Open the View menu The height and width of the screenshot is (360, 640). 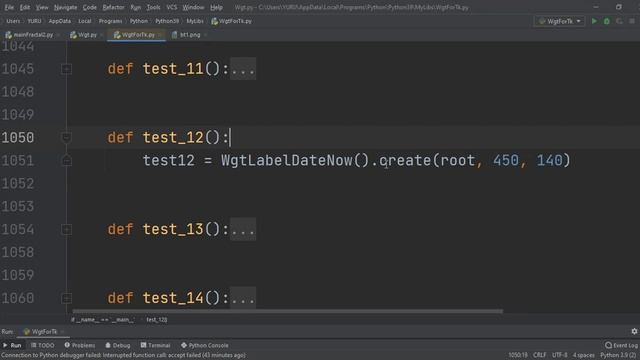coord(42,7)
